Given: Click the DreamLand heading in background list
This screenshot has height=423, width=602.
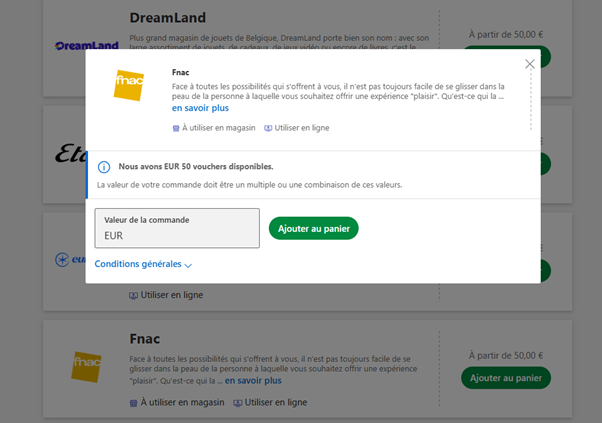Looking at the screenshot, I should click(167, 18).
